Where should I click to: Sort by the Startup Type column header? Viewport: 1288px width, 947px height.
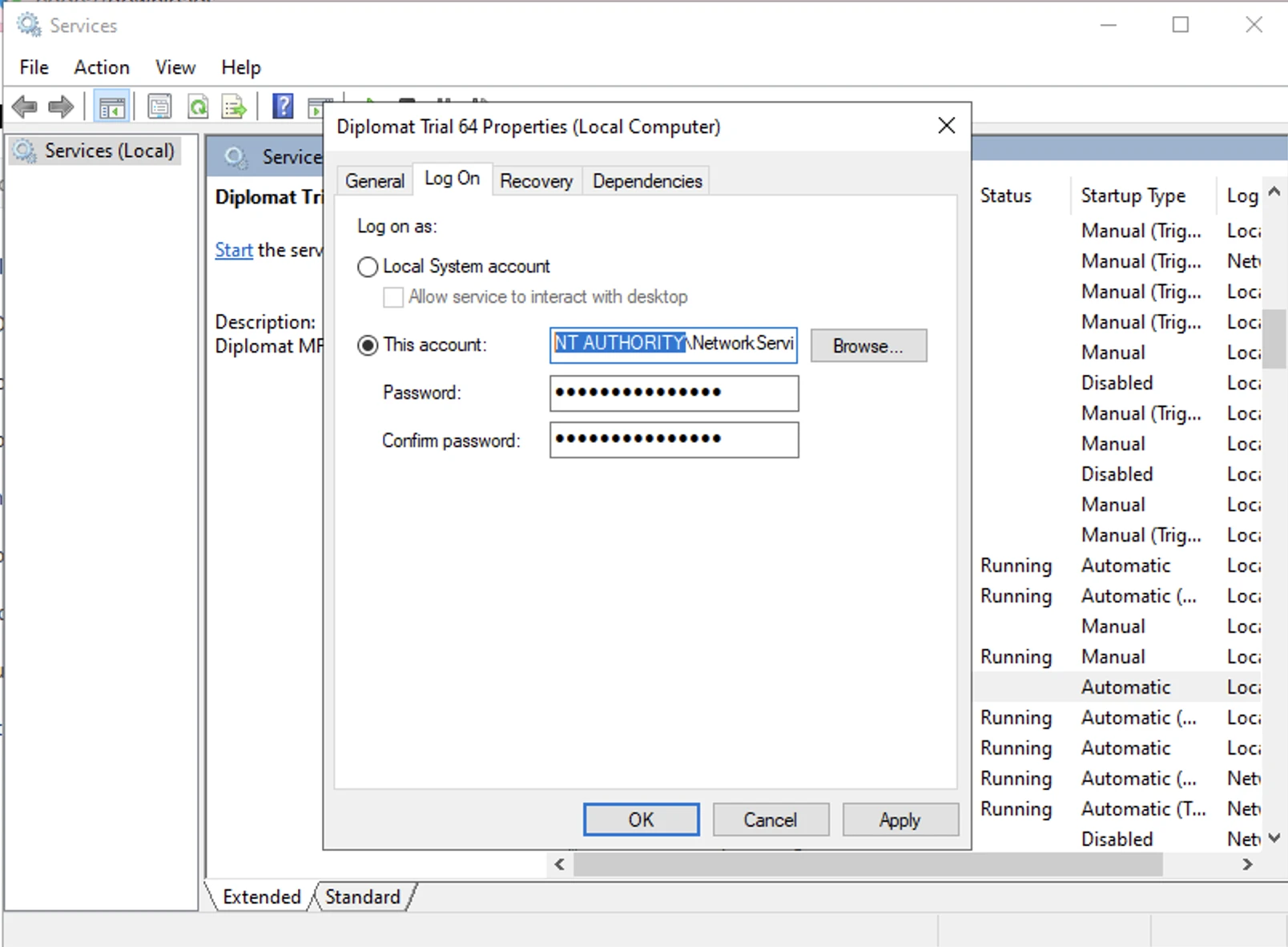pyautogui.click(x=1133, y=195)
